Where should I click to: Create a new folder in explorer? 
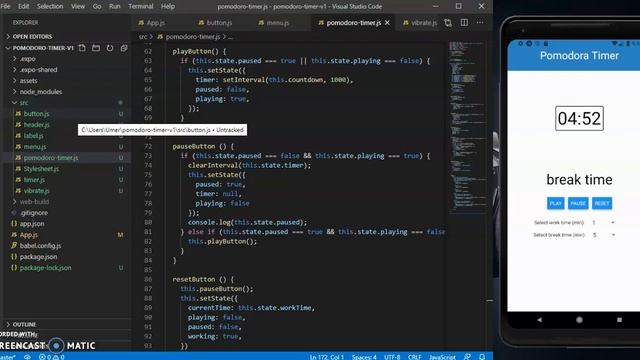tap(96, 48)
